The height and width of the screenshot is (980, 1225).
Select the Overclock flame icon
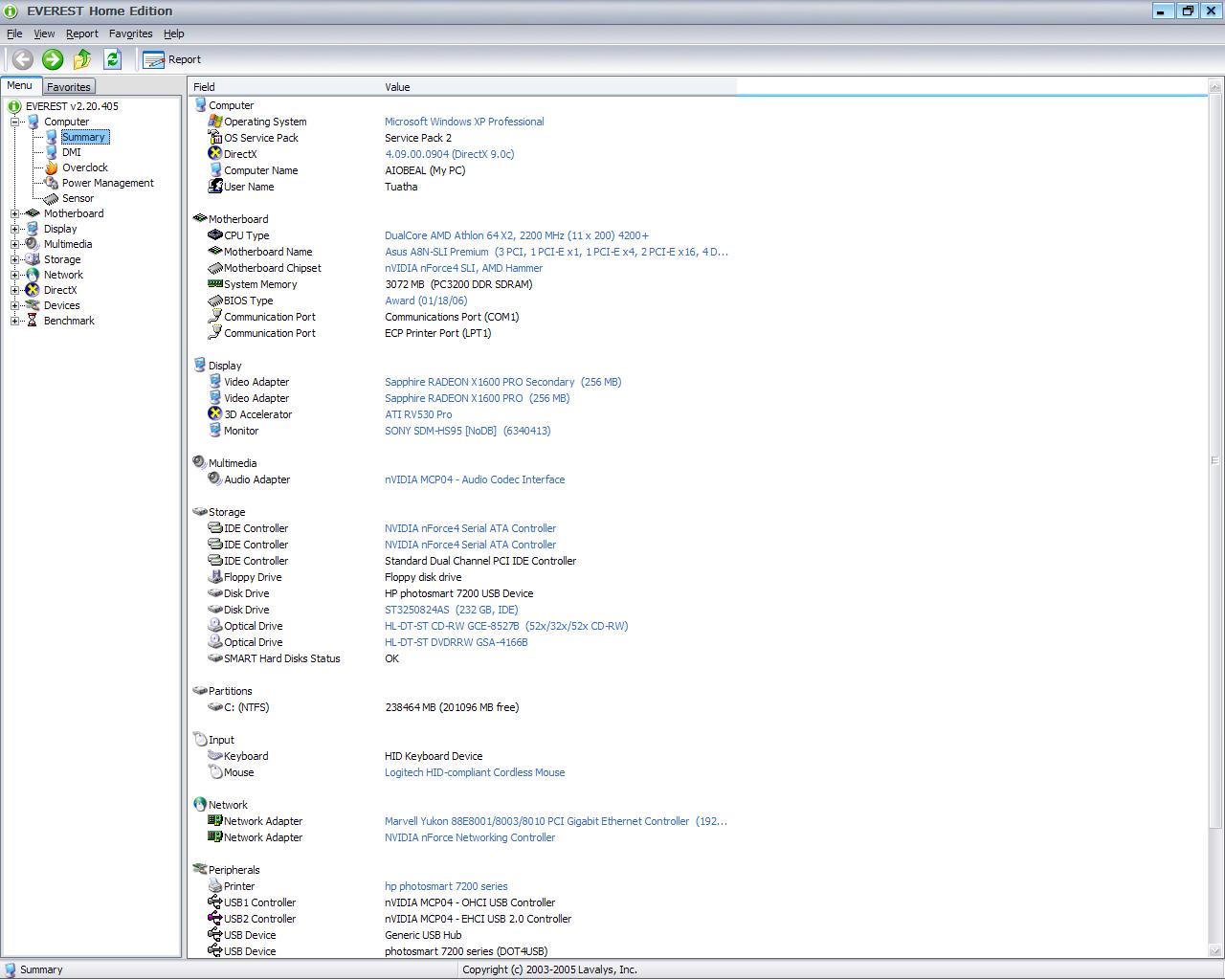pos(52,167)
